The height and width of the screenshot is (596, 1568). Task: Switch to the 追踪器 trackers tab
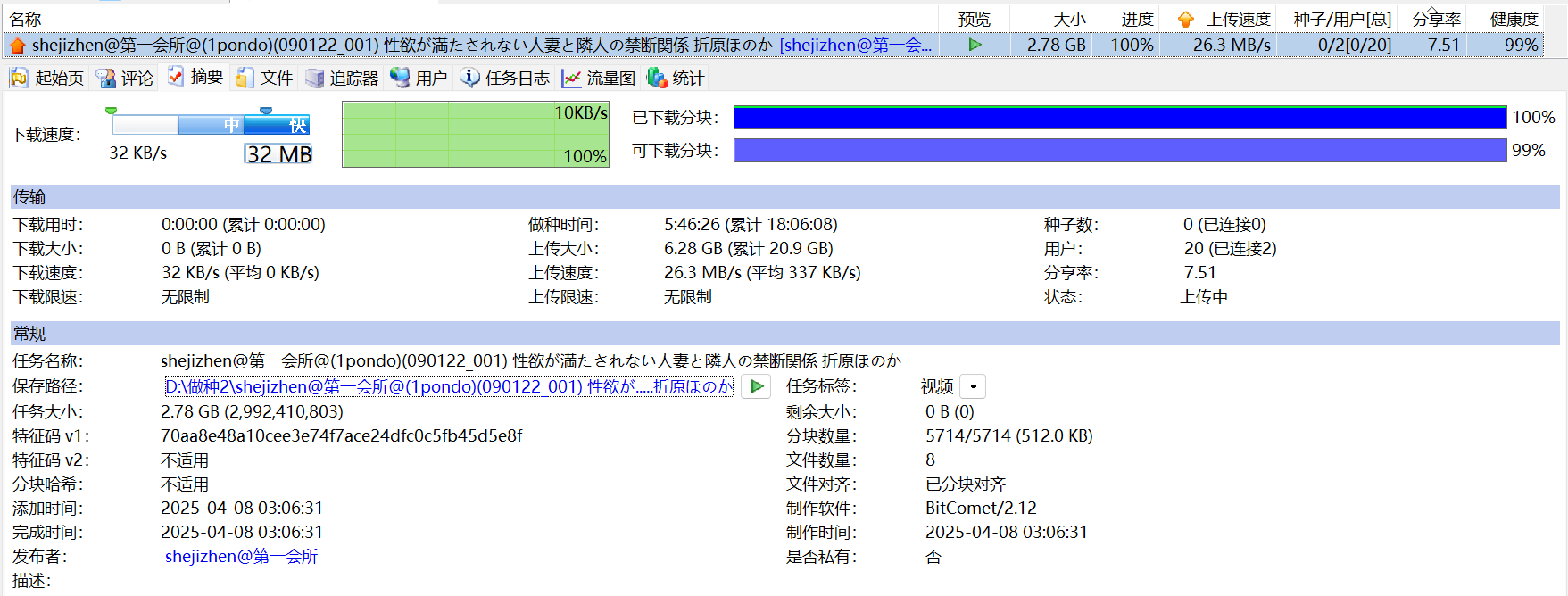(x=342, y=79)
